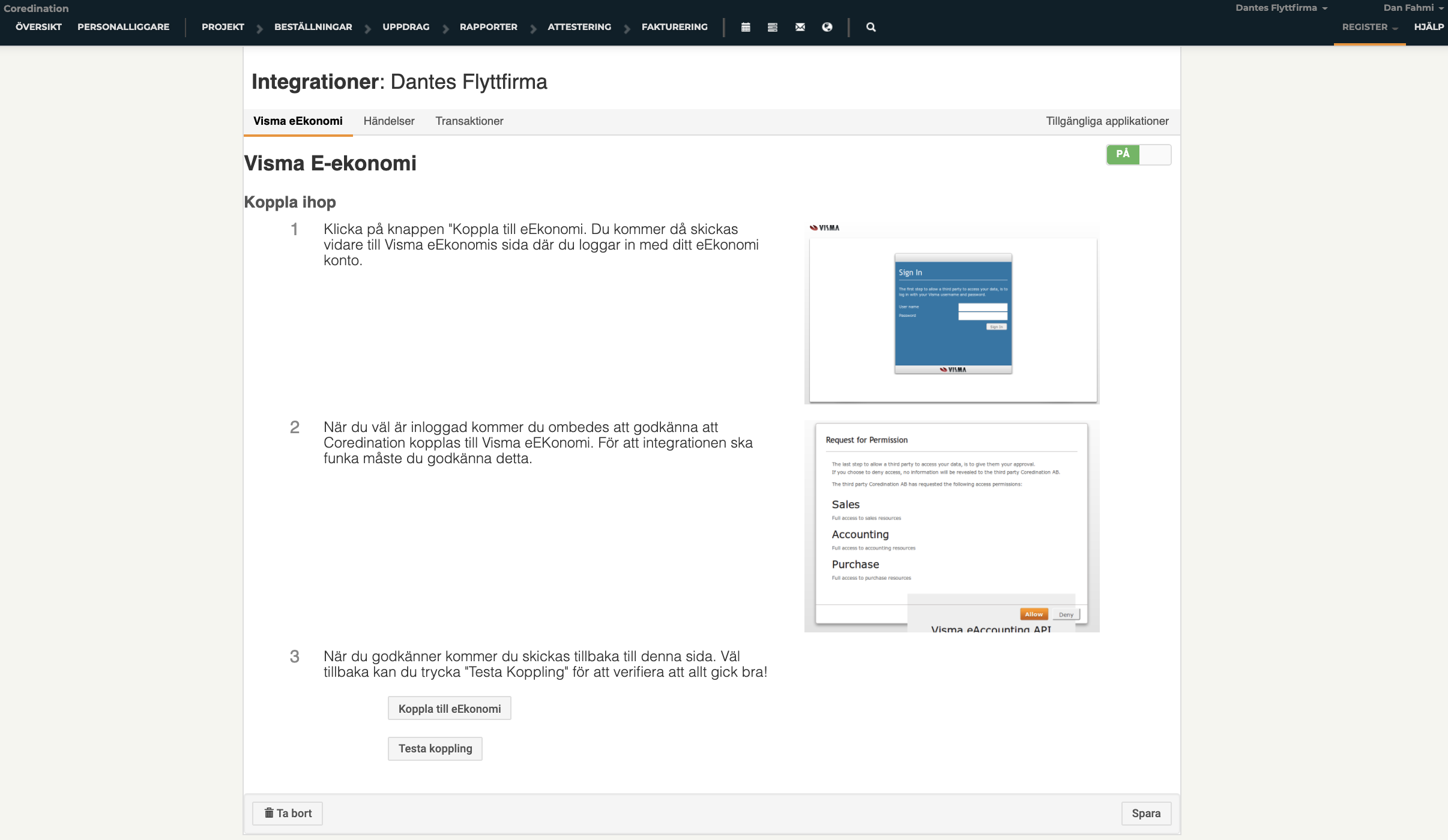1448x840 pixels.
Task: Open the Transaktioner tab
Action: pyautogui.click(x=469, y=121)
